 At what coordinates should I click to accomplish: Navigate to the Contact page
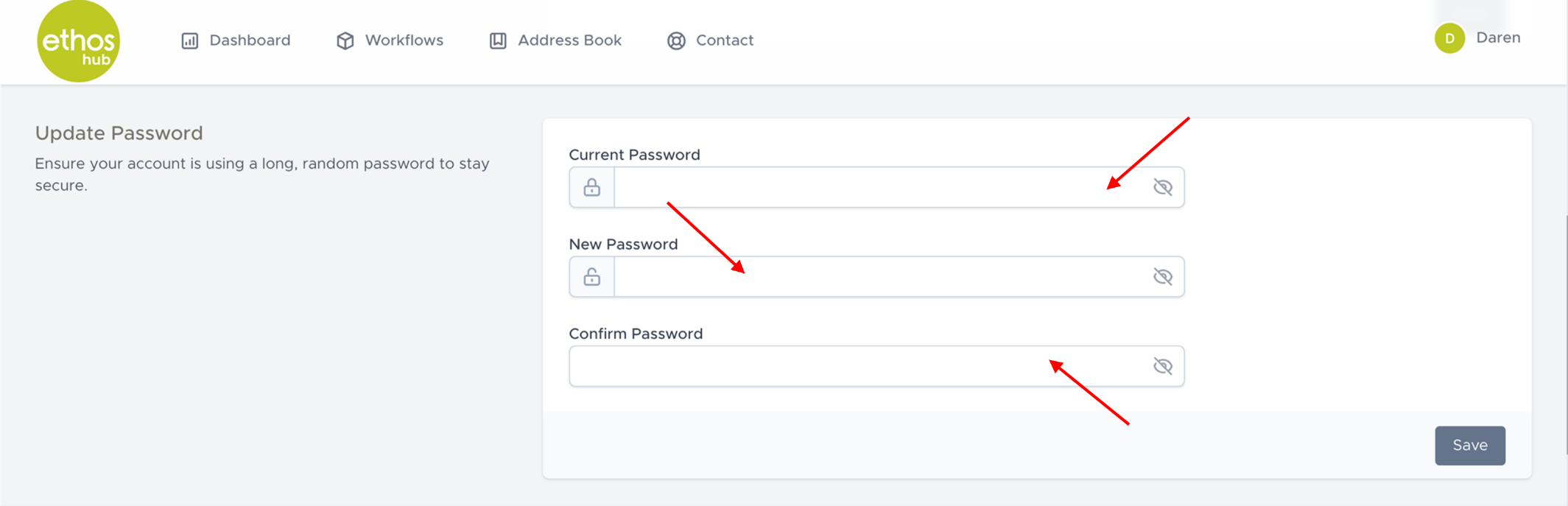coord(724,41)
